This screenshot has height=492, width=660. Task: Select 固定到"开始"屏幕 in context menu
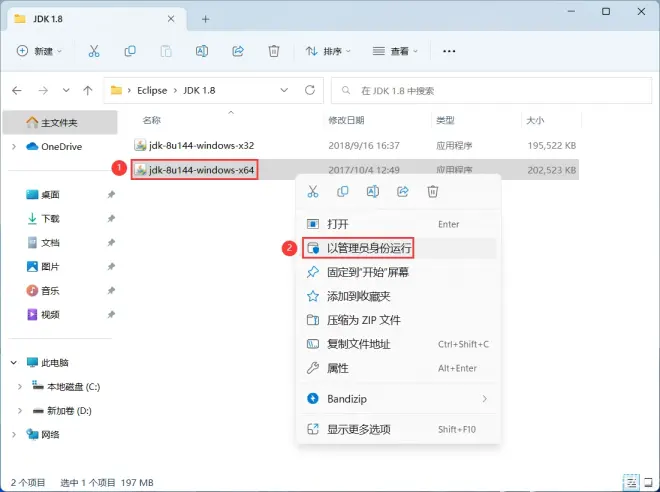(399, 272)
